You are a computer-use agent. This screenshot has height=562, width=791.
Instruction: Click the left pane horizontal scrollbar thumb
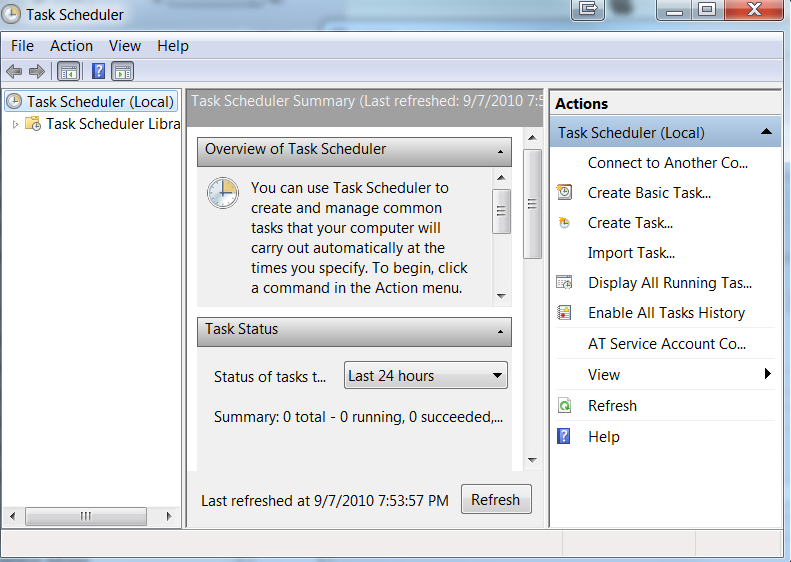tap(86, 516)
